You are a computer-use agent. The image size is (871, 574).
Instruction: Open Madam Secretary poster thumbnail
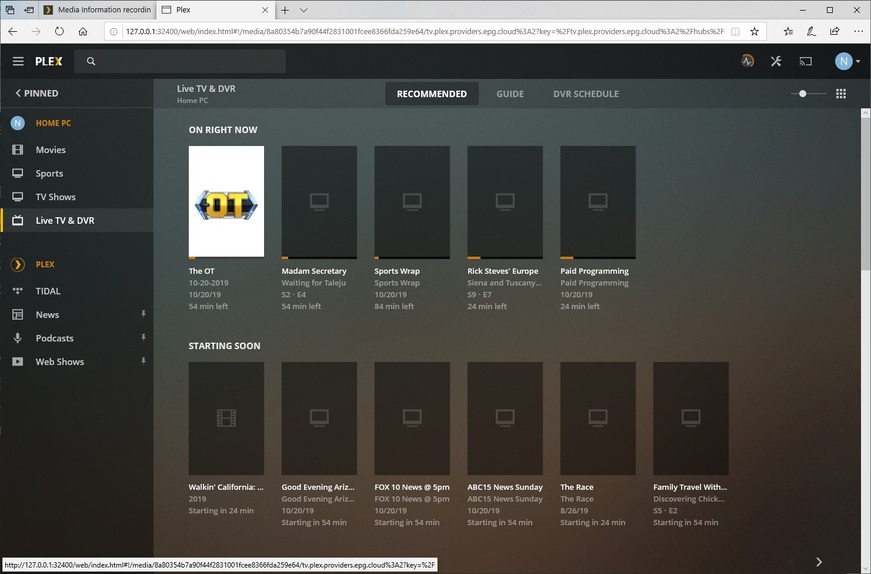point(319,202)
